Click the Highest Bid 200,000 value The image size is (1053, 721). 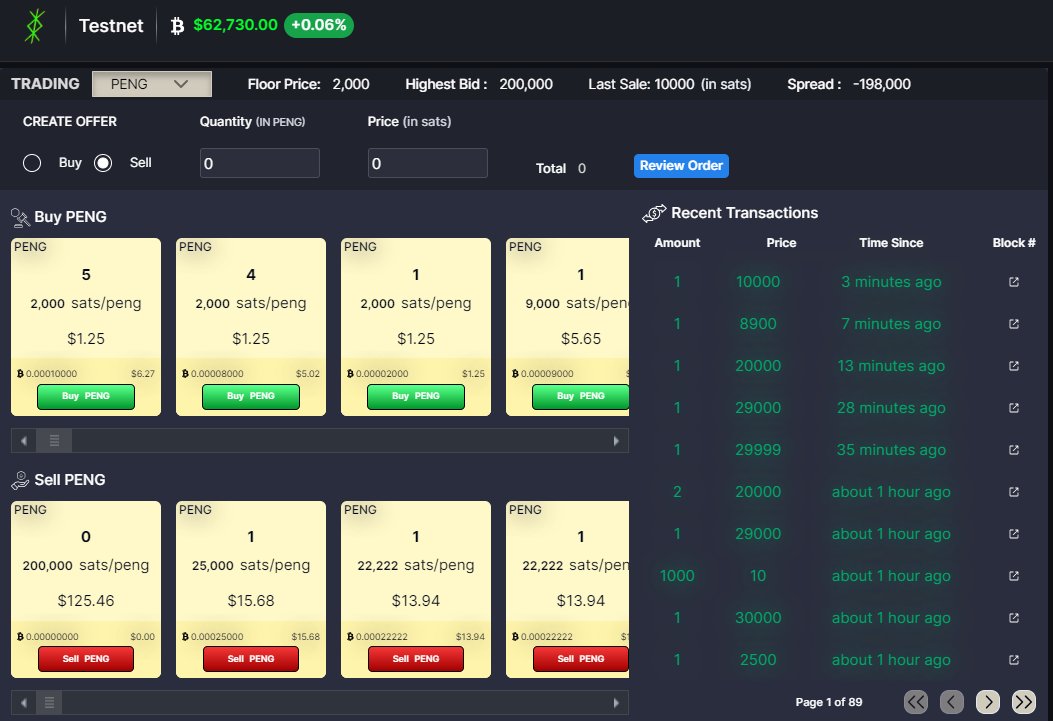click(x=526, y=85)
